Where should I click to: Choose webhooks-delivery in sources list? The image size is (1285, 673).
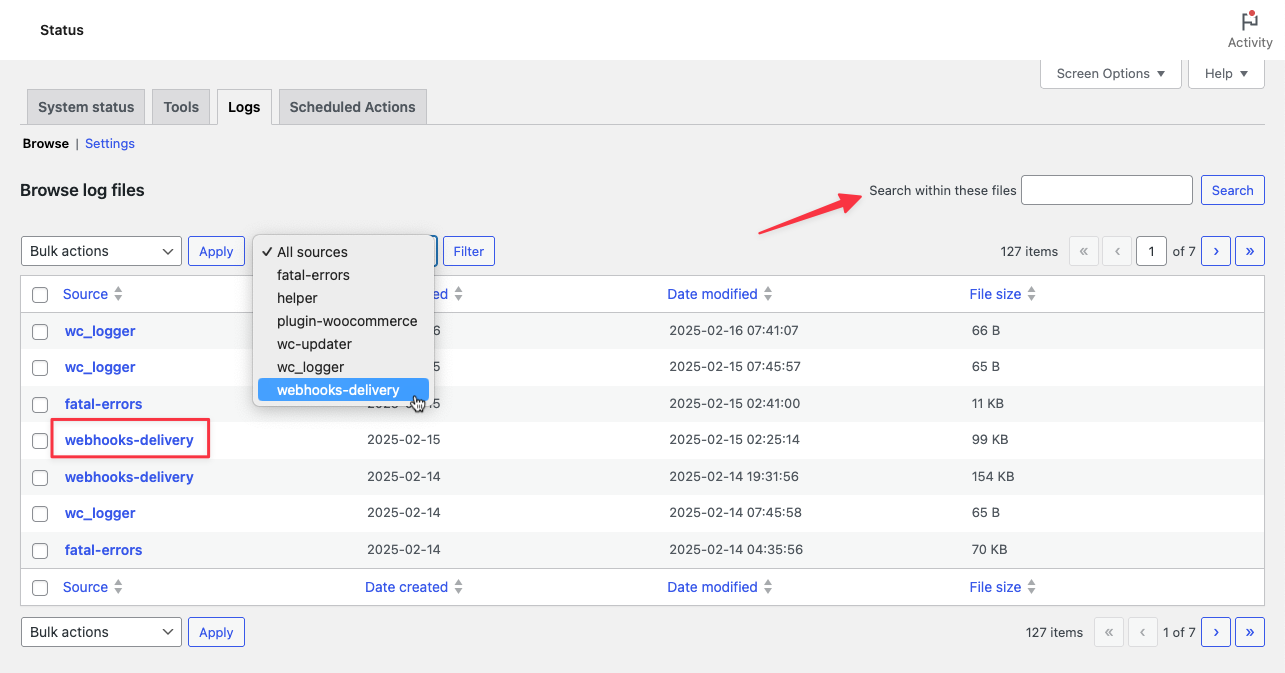tap(338, 390)
